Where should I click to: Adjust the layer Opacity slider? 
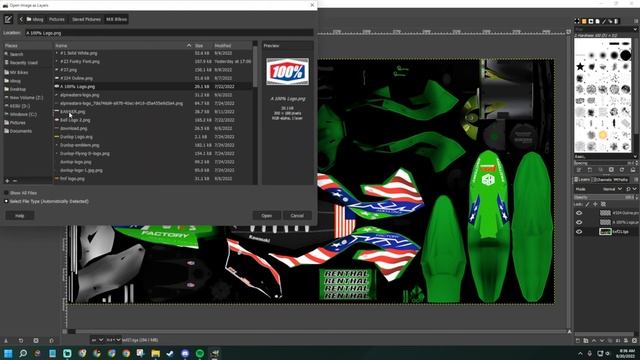606,197
